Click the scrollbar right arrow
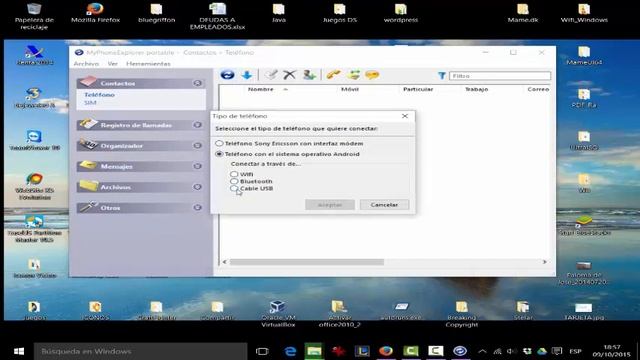Viewport: 640px width, 360px height. click(544, 262)
